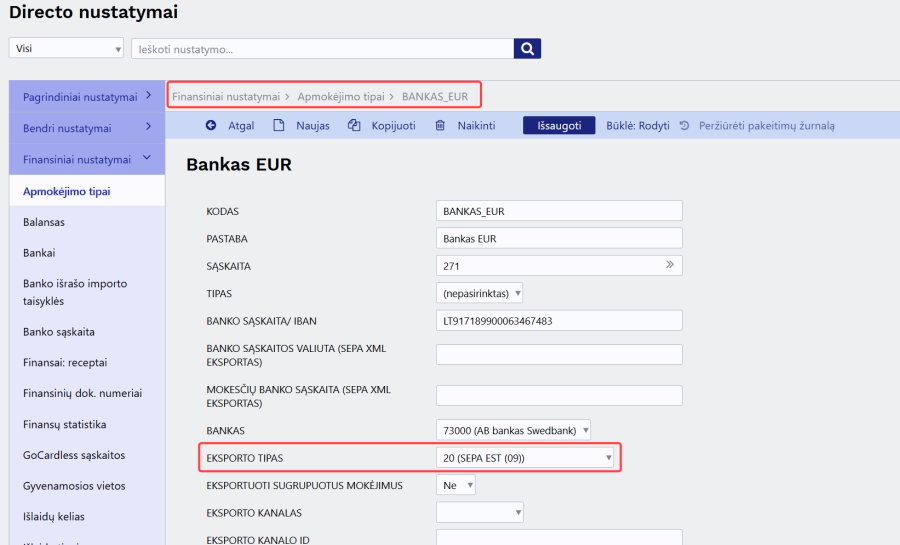Click Apmokėjimo tipai breadcrumb
Screen dimensions: 900x545
(x=341, y=96)
